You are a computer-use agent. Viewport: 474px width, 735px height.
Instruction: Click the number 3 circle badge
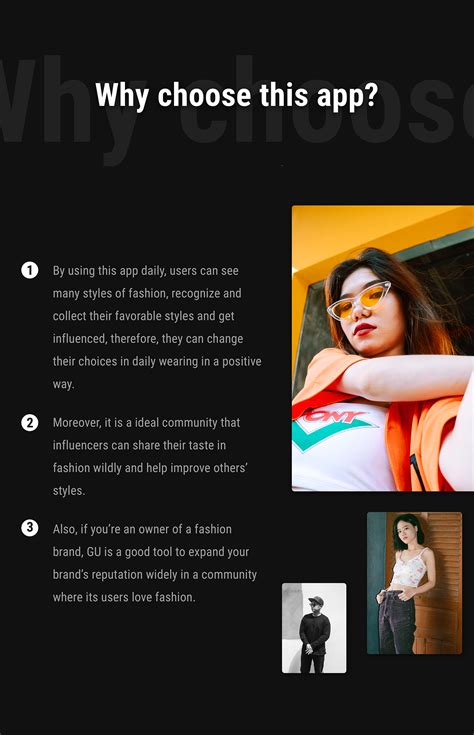pos(30,528)
